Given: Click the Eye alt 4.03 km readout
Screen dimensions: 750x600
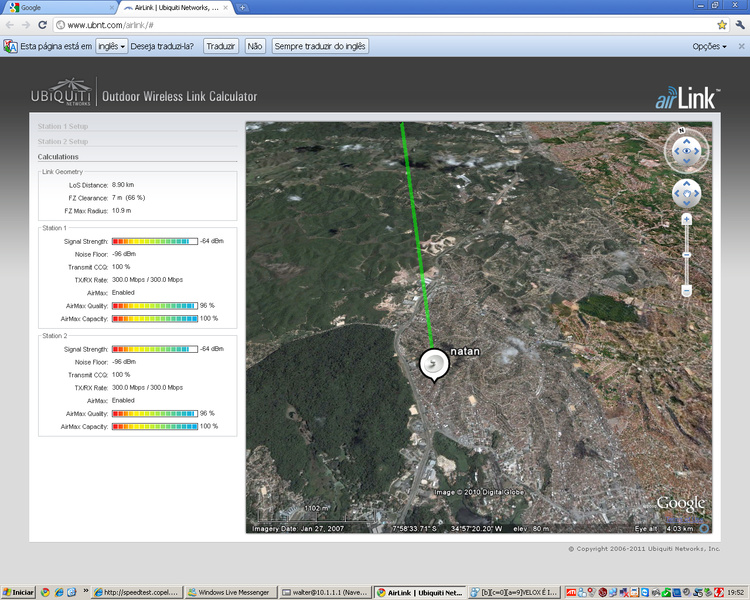Looking at the screenshot, I should click(x=664, y=529).
